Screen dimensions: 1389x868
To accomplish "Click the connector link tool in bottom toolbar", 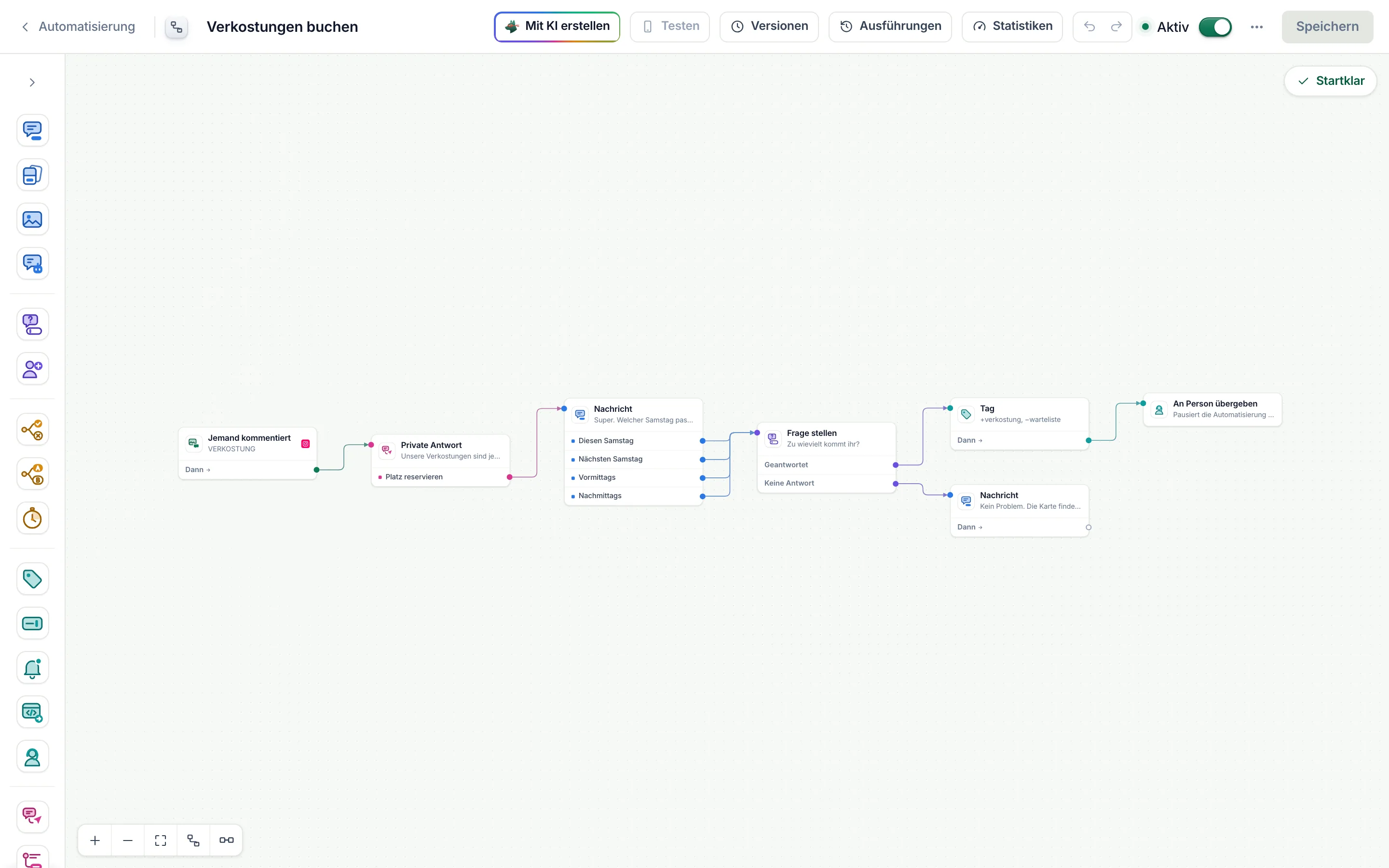I will pyautogui.click(x=226, y=840).
